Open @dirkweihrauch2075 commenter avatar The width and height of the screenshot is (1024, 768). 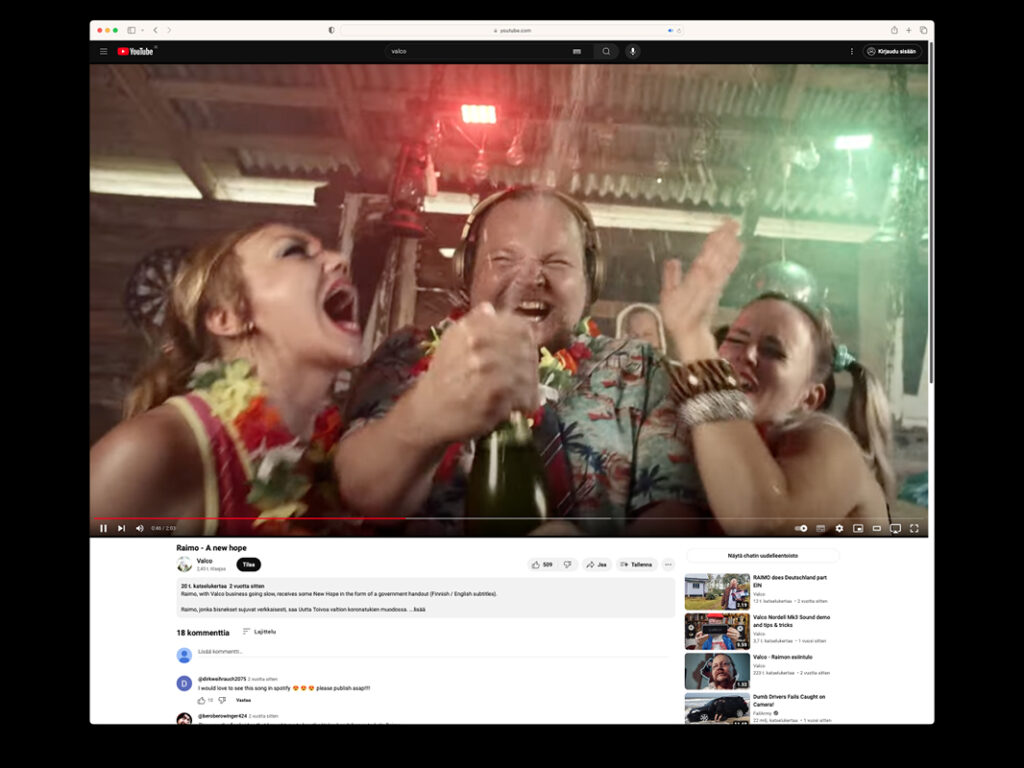tap(184, 683)
